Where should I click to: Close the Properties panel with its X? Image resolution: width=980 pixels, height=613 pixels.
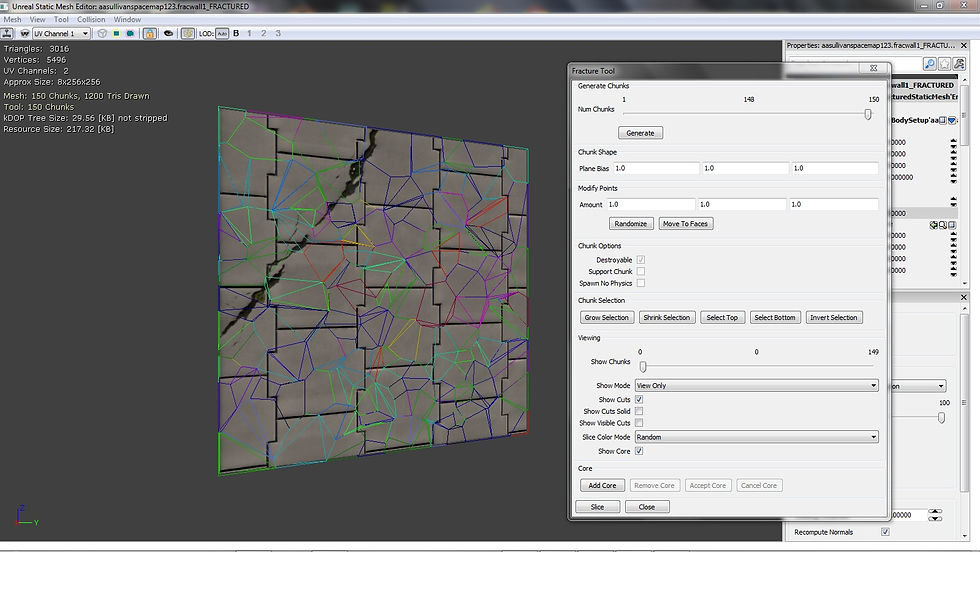(964, 46)
